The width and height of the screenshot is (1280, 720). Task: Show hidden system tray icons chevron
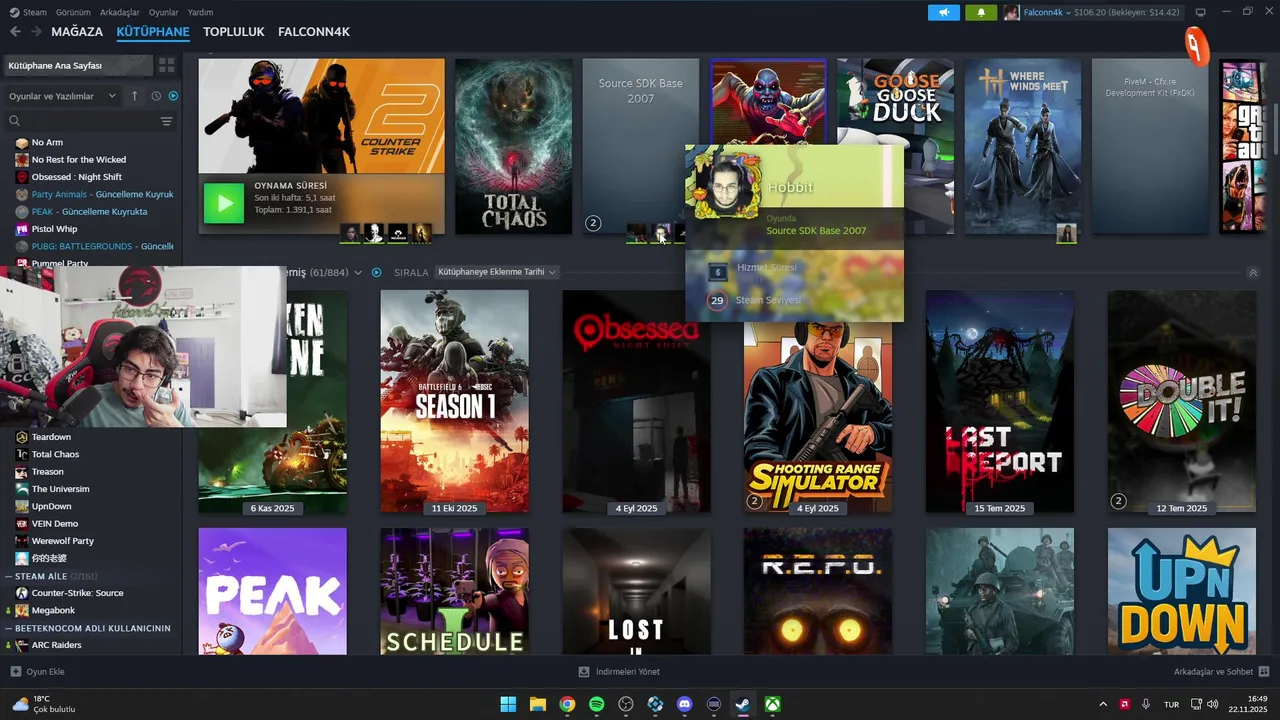click(x=1103, y=704)
